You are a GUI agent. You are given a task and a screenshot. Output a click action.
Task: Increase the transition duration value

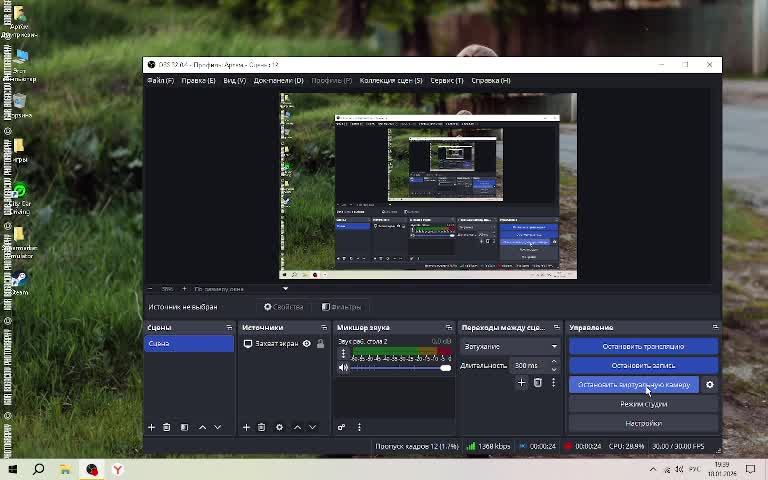pos(554,362)
